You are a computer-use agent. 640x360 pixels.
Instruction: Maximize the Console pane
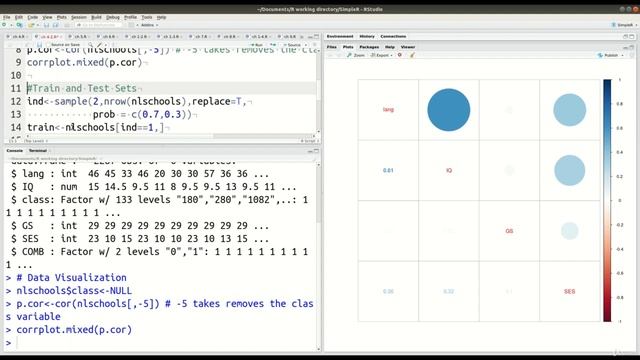(316, 151)
